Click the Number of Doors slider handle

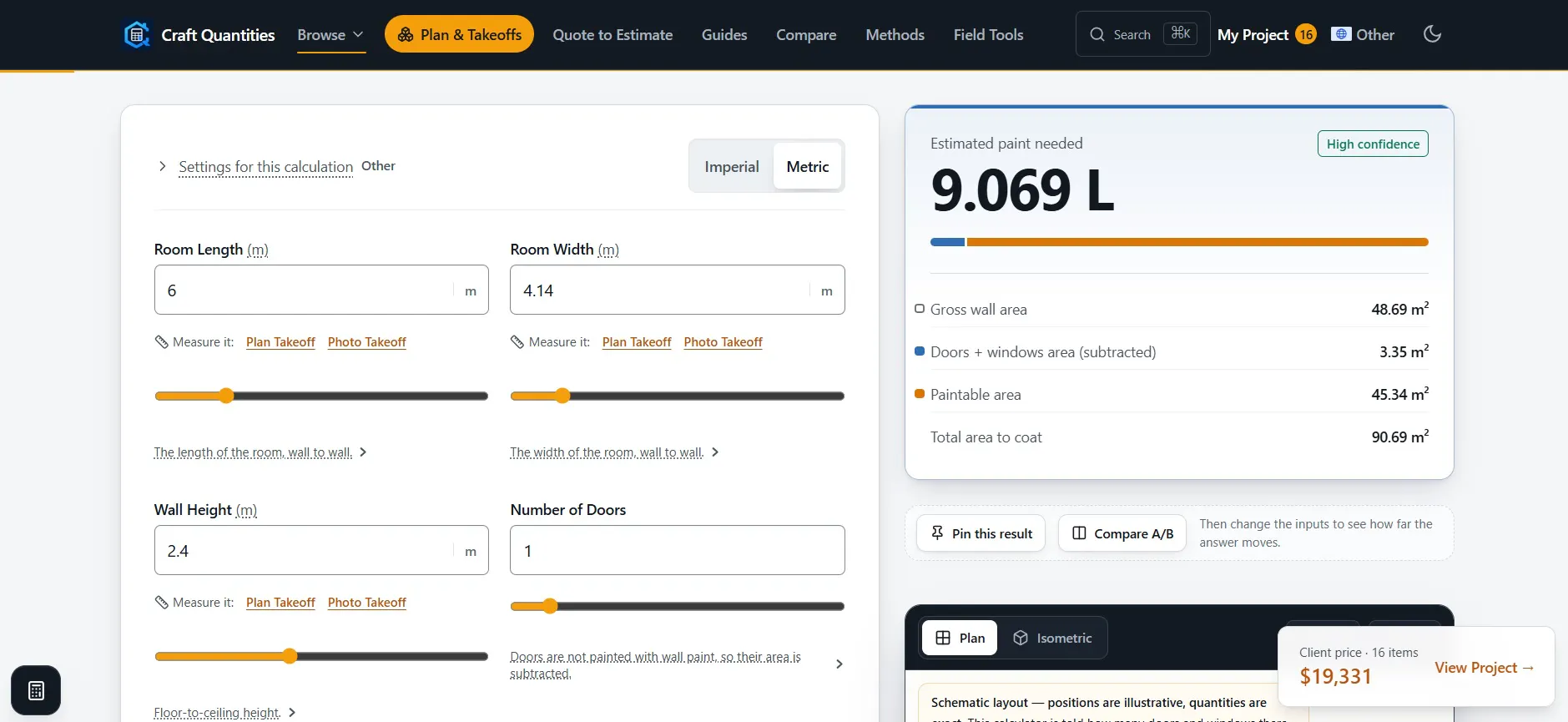coord(549,606)
